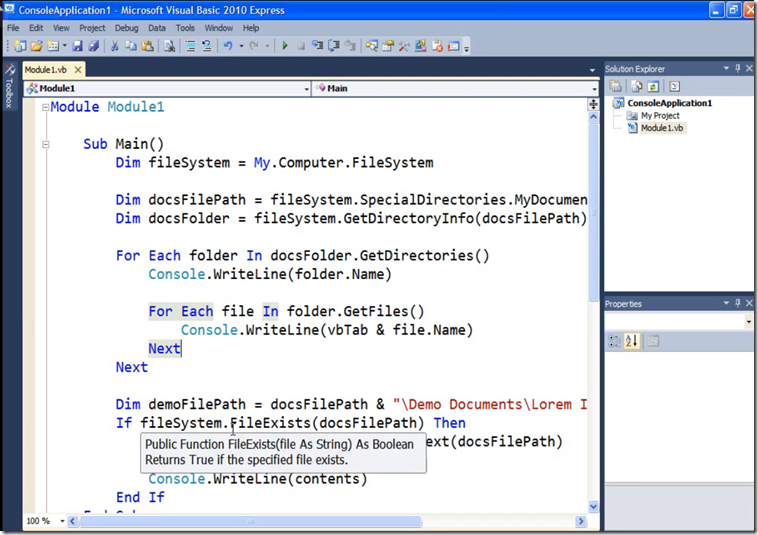Select the ConsoleApplication1 project node

pyautogui.click(x=669, y=103)
